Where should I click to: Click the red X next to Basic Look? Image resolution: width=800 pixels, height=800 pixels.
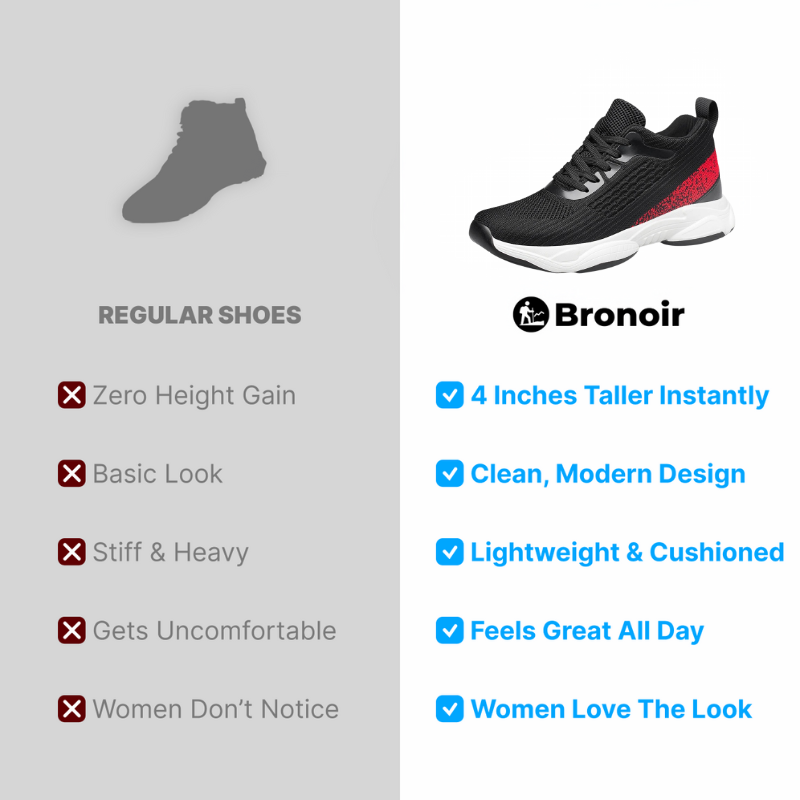pos(71,473)
